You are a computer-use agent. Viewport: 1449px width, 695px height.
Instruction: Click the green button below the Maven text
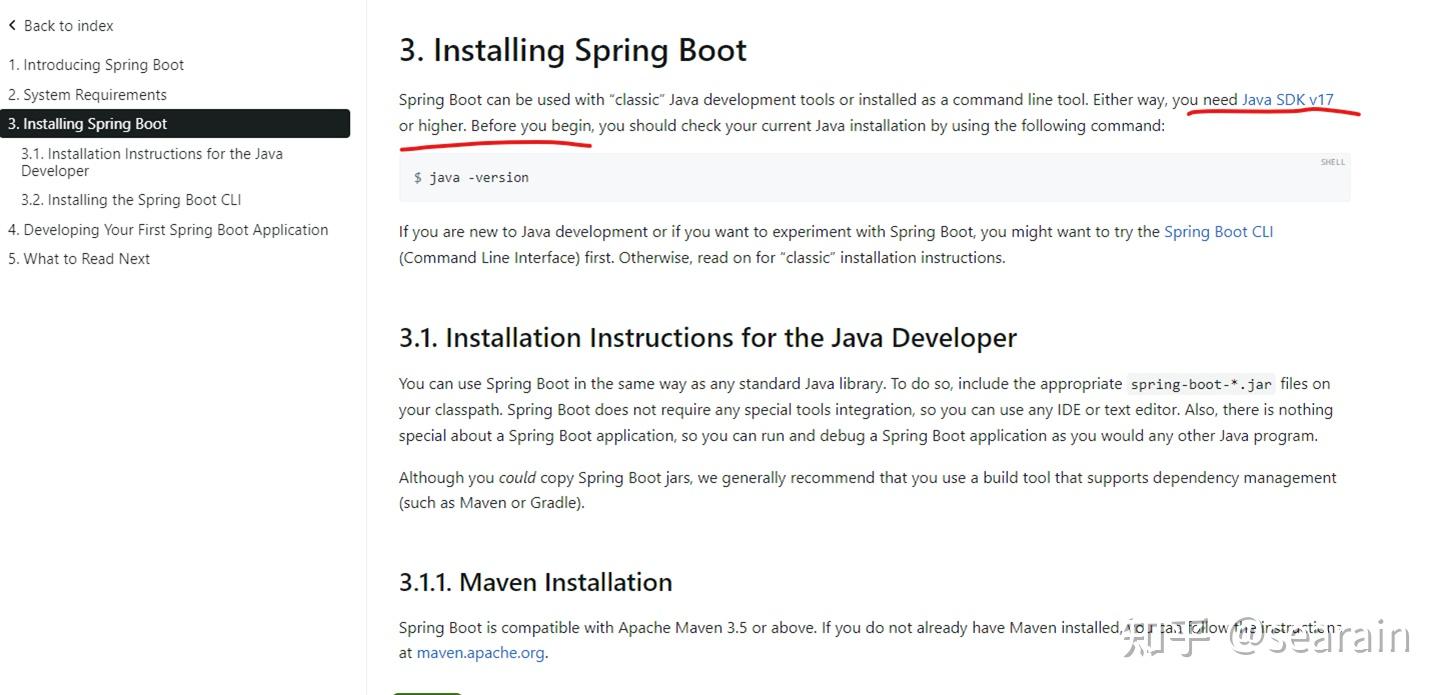tap(426, 692)
